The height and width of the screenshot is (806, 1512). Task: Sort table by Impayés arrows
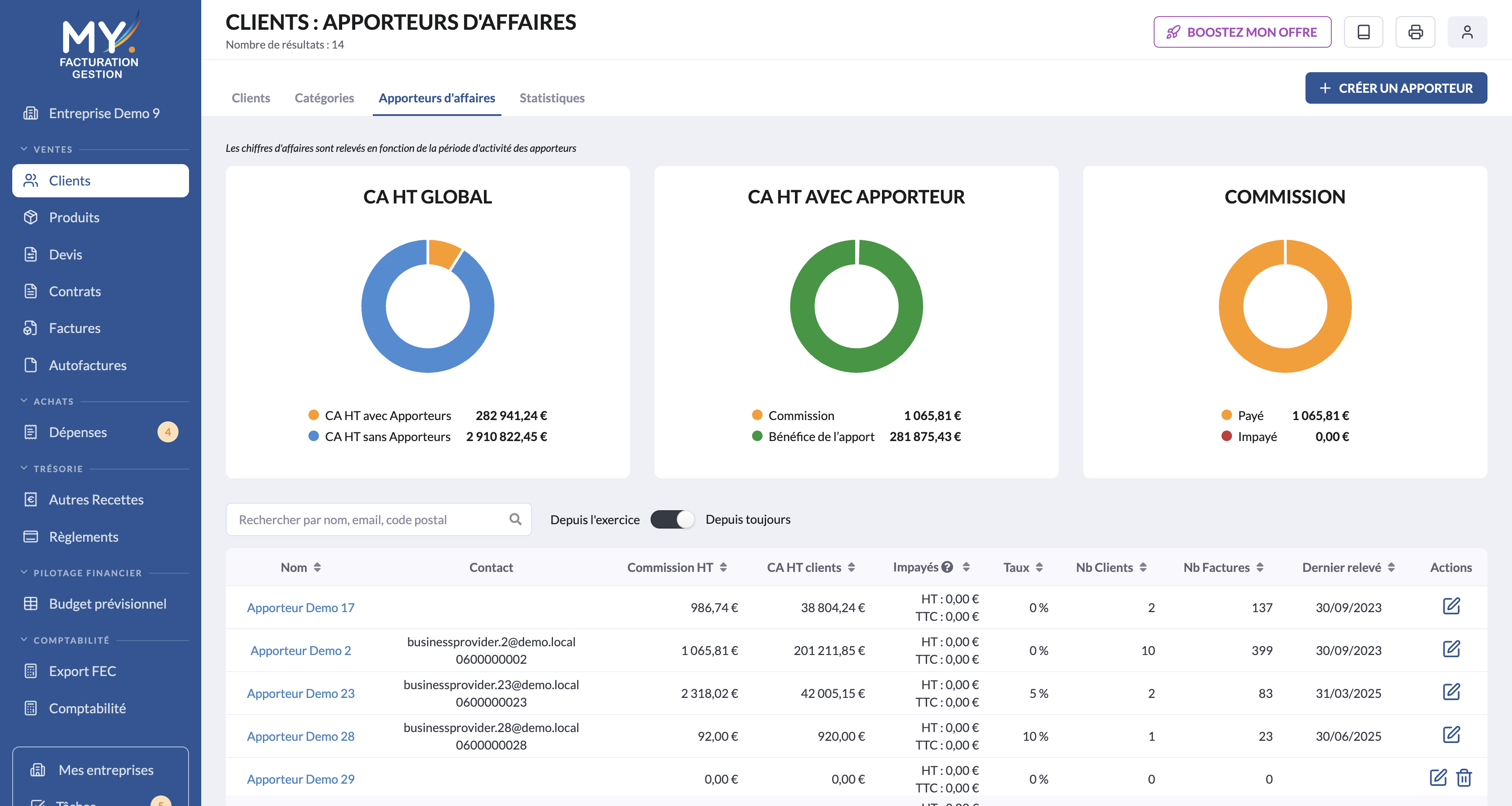(x=966, y=567)
